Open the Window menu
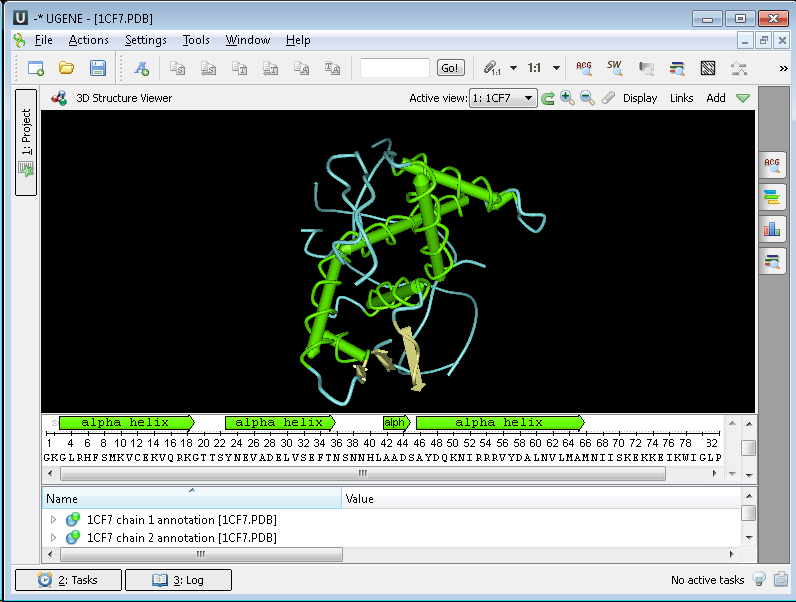Image resolution: width=796 pixels, height=602 pixels. tap(248, 40)
